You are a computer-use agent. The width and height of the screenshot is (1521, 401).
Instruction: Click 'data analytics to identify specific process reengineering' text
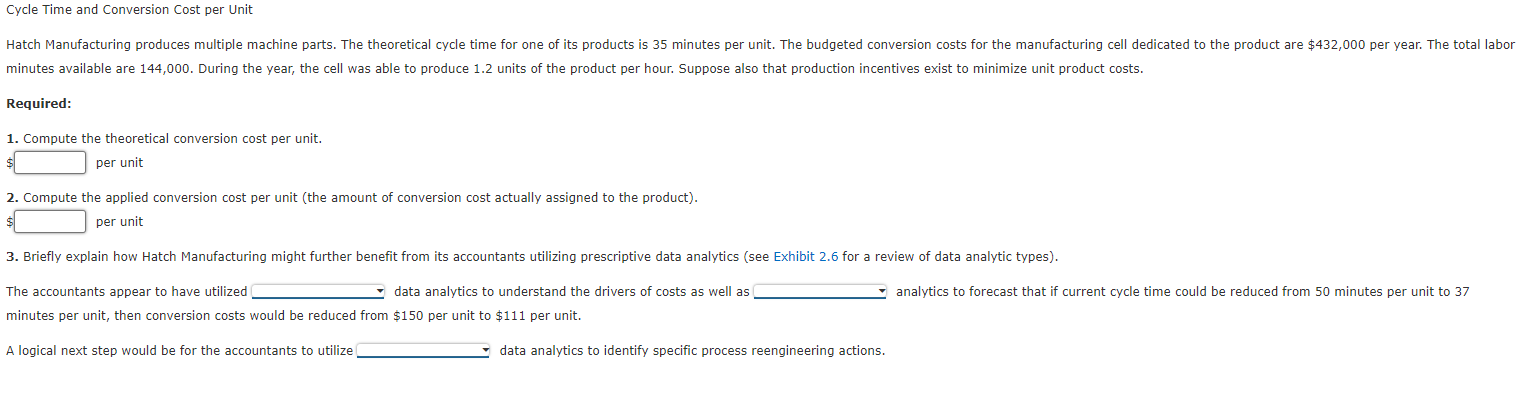pyautogui.click(x=691, y=351)
